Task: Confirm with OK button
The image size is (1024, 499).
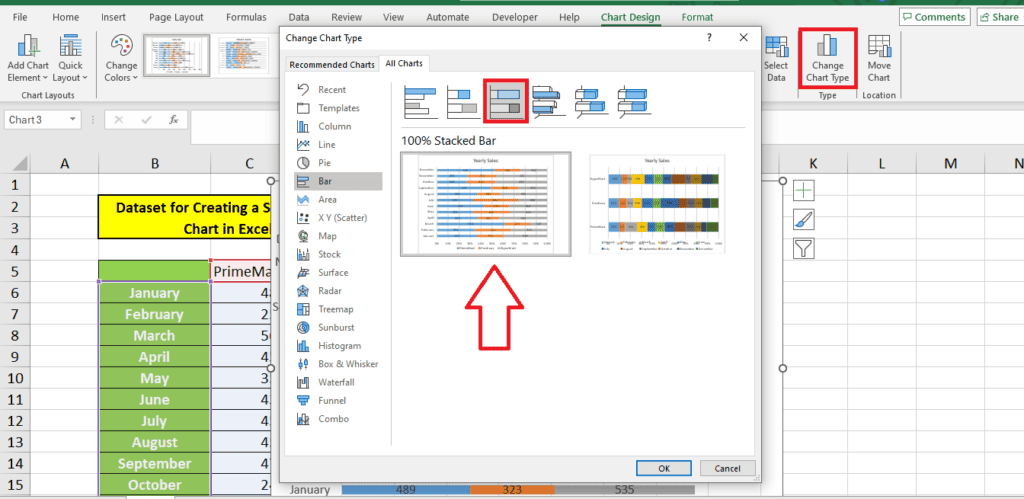Action: coord(664,468)
